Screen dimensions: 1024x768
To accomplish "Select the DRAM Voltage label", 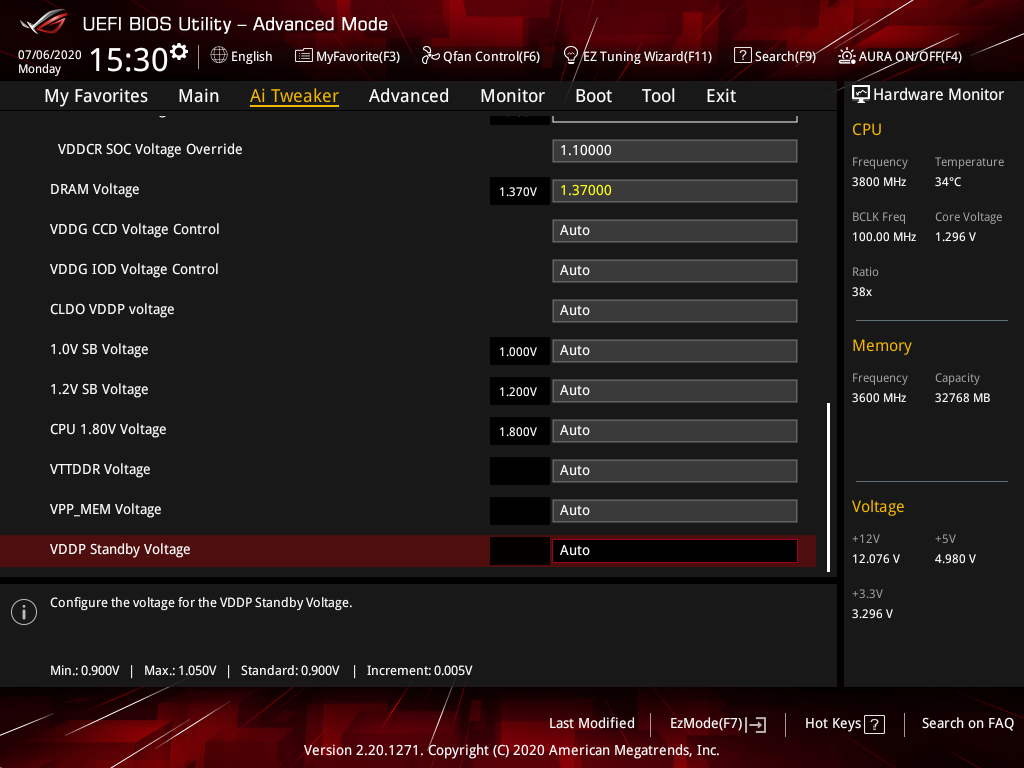I will coord(95,189).
